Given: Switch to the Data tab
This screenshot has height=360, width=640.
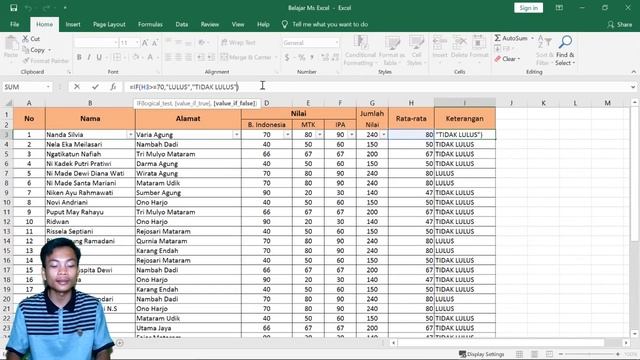Looking at the screenshot, I should point(182,24).
